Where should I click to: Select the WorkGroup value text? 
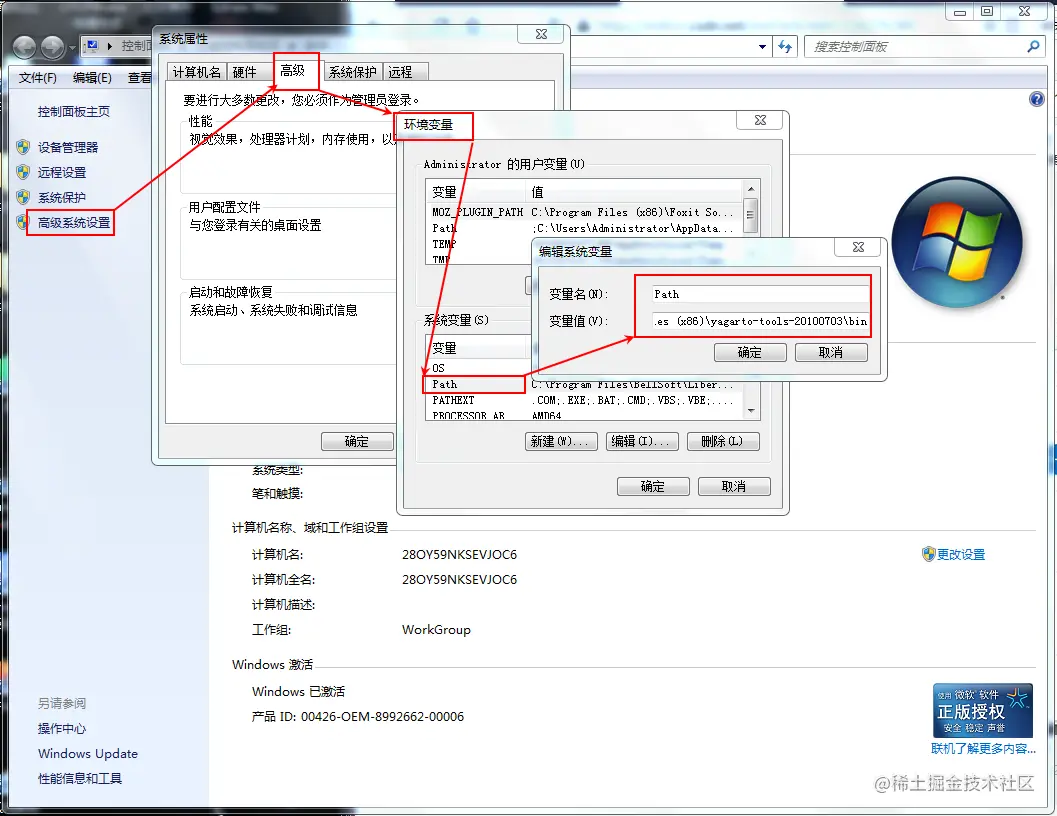[x=436, y=629]
